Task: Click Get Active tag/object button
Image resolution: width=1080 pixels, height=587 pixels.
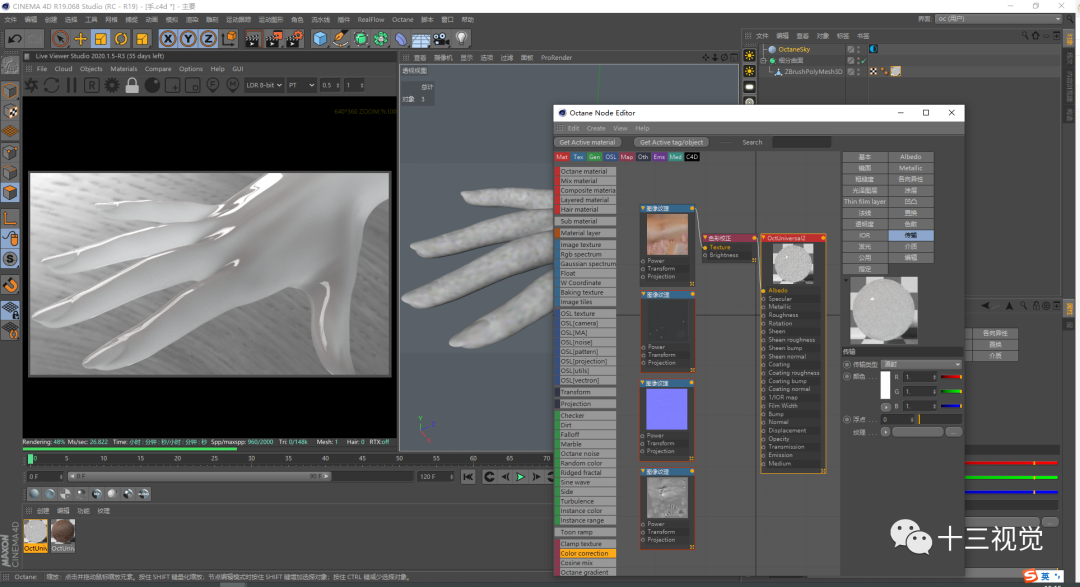Action: click(672, 143)
